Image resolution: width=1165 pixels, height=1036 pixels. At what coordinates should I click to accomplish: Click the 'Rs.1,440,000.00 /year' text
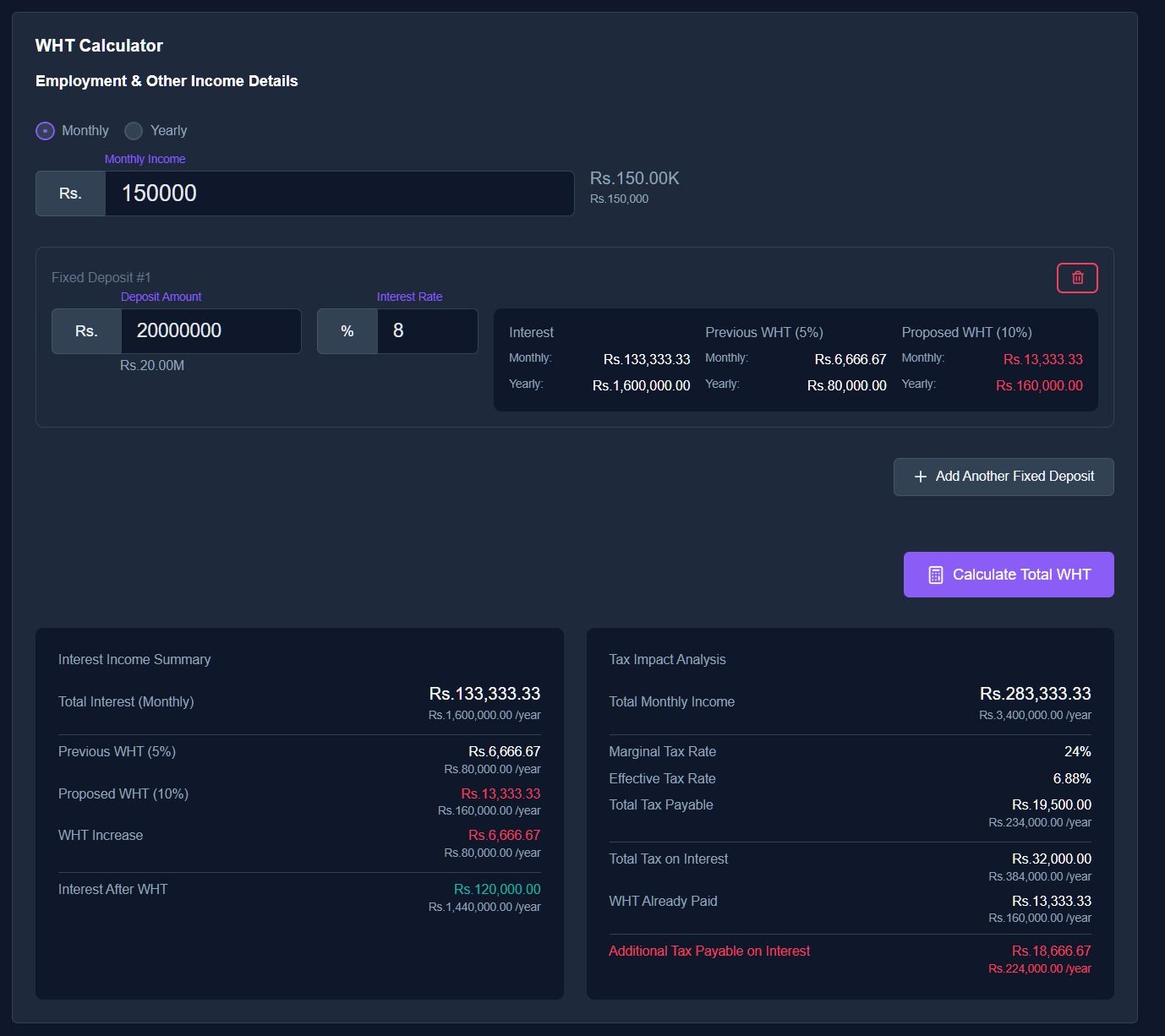[484, 908]
